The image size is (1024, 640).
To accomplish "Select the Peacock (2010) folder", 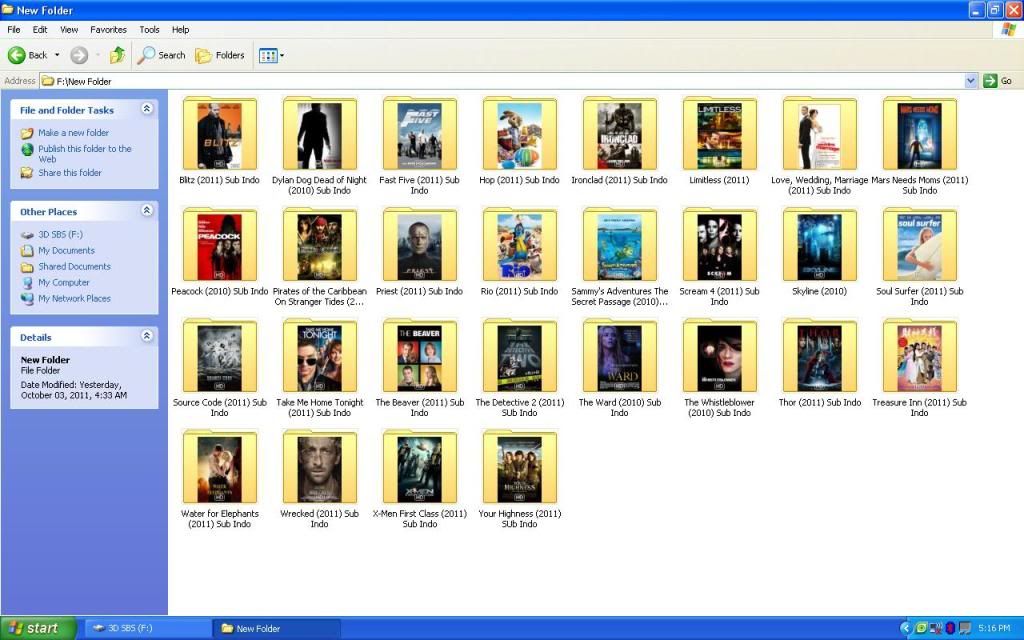I will (x=219, y=252).
